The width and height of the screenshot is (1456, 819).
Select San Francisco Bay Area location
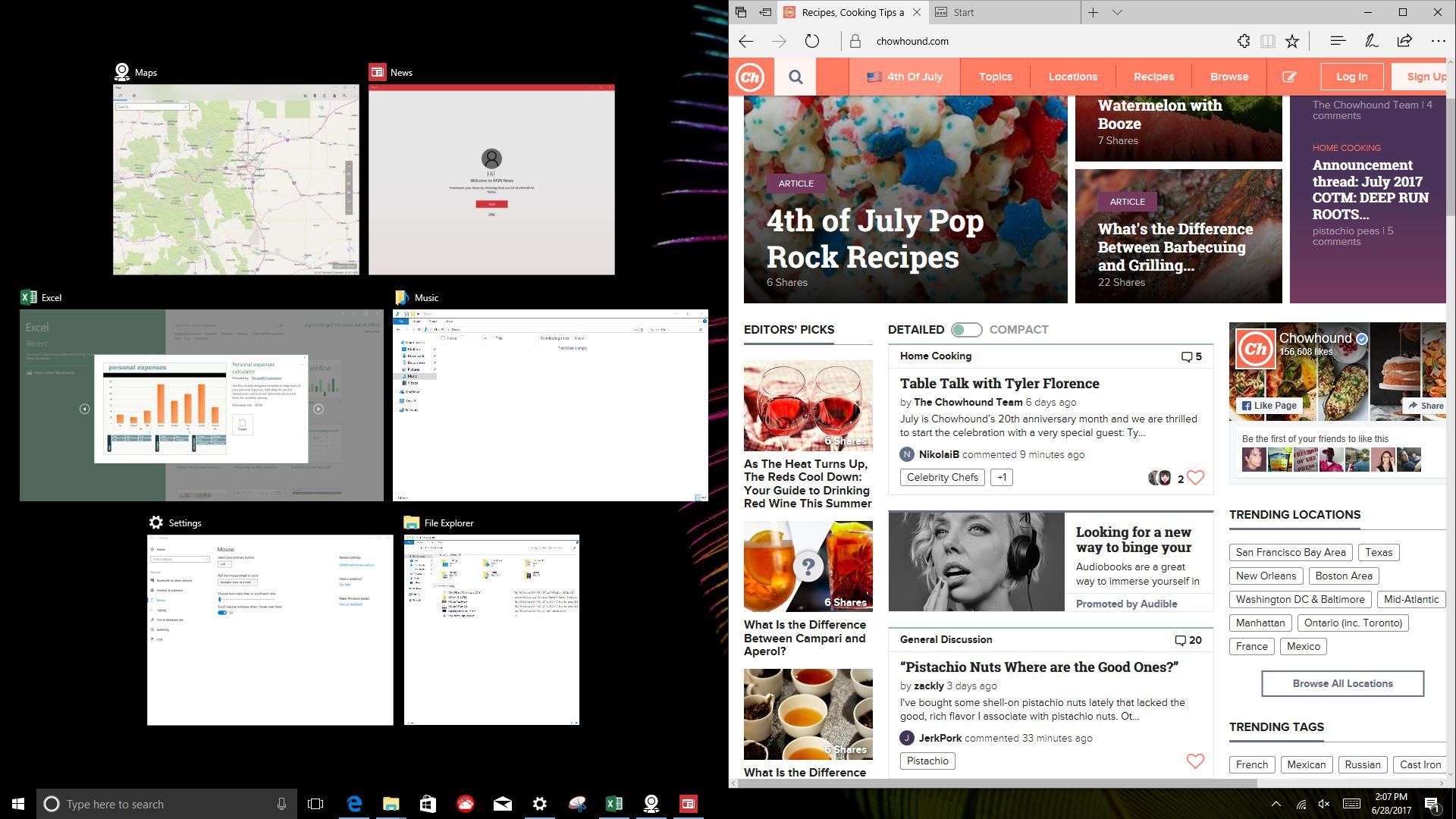[x=1290, y=552]
